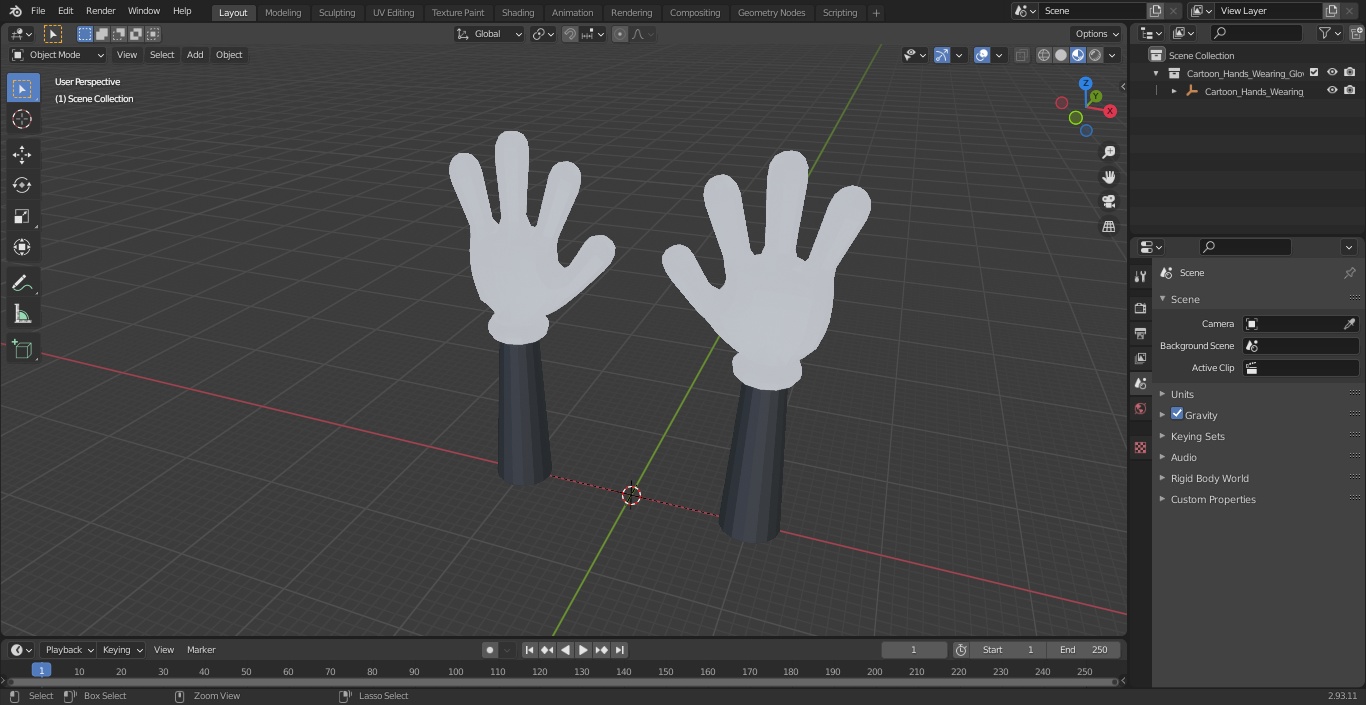The image size is (1366, 705).
Task: Select the Annotate pencil tool
Action: pos(22,284)
